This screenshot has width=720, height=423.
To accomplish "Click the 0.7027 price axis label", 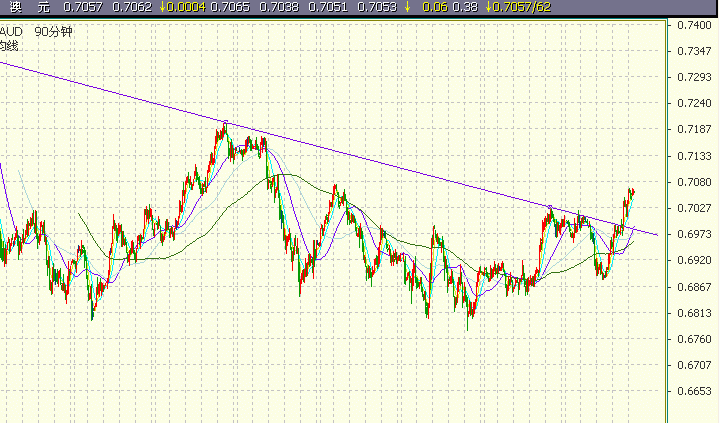I will 694,209.
